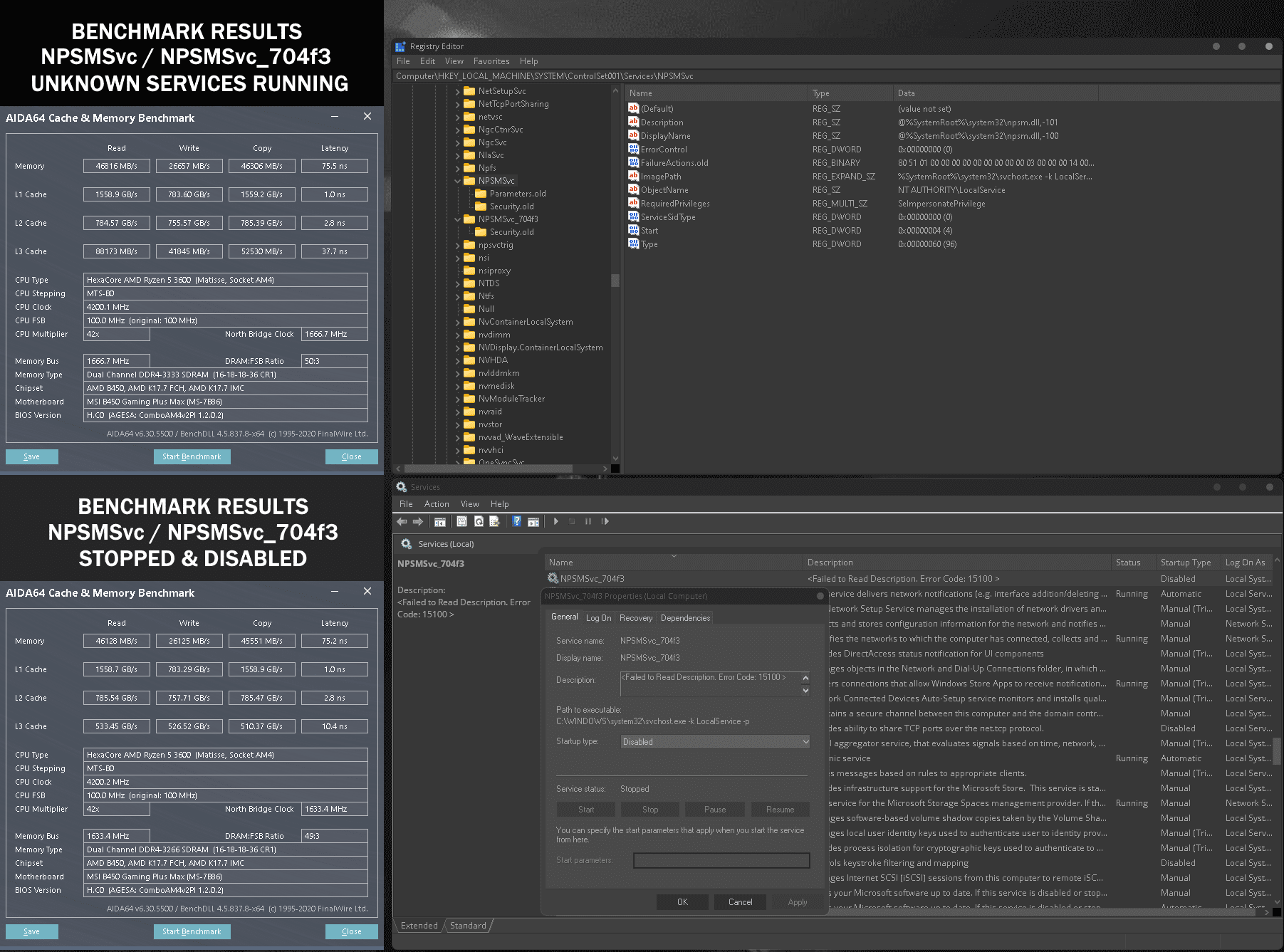Click Start Benchmark under the unknown services running results
Screen dimensions: 1284x952
(192, 456)
